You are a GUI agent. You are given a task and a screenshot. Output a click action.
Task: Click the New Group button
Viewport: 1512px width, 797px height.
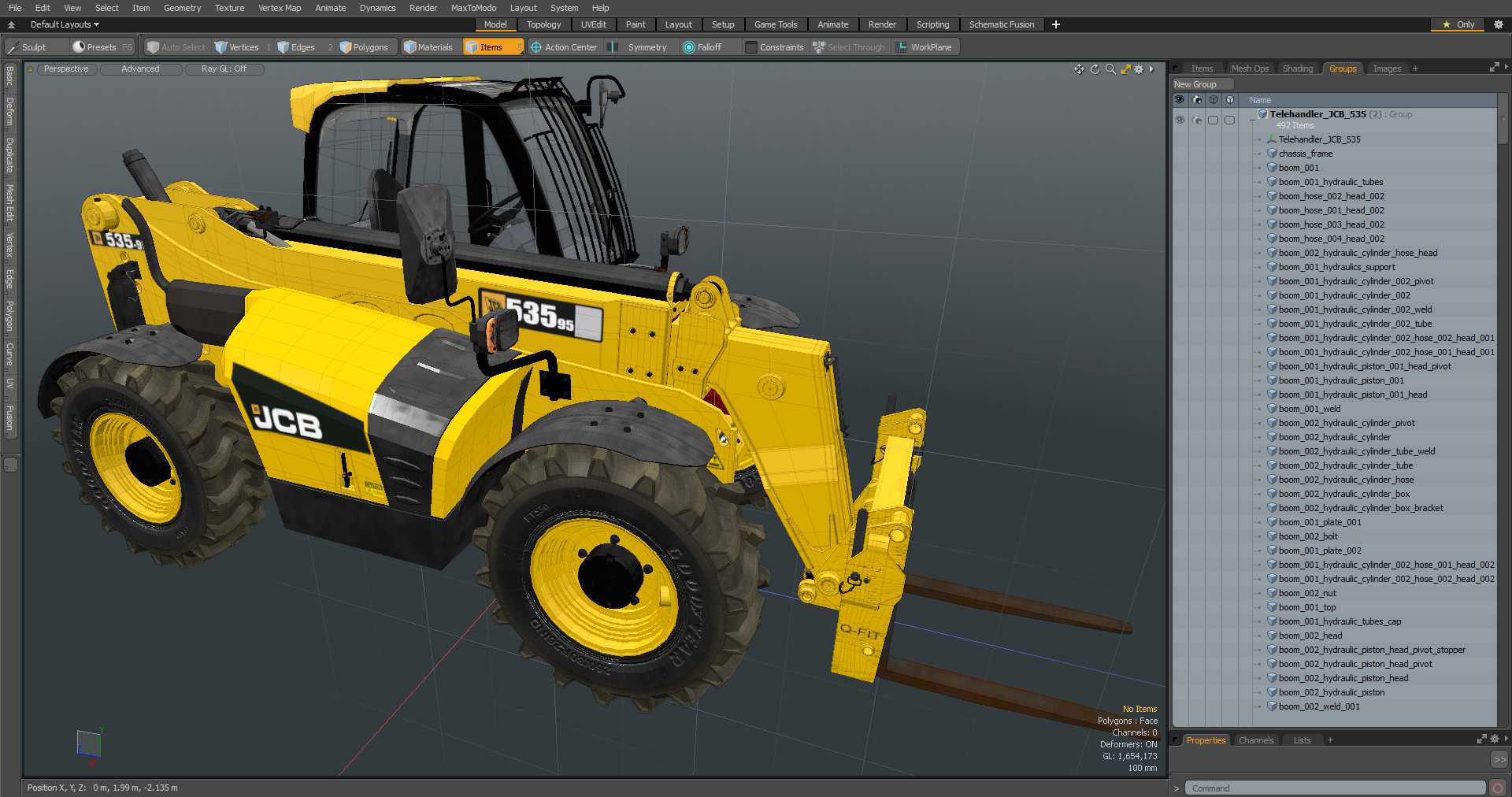pyautogui.click(x=1202, y=84)
